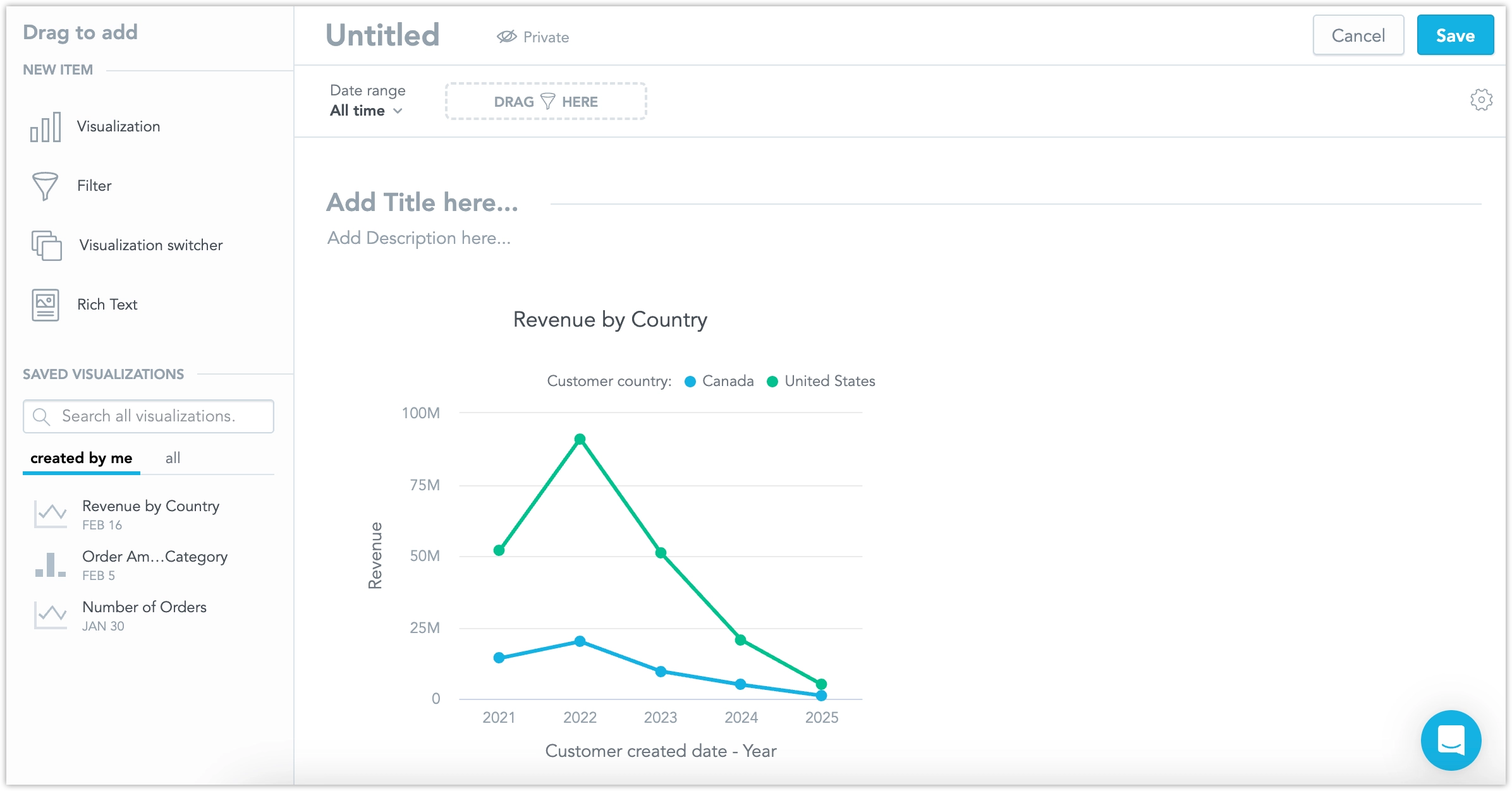
Task: Open the Revenue by Country saved visualization
Action: coord(150,505)
